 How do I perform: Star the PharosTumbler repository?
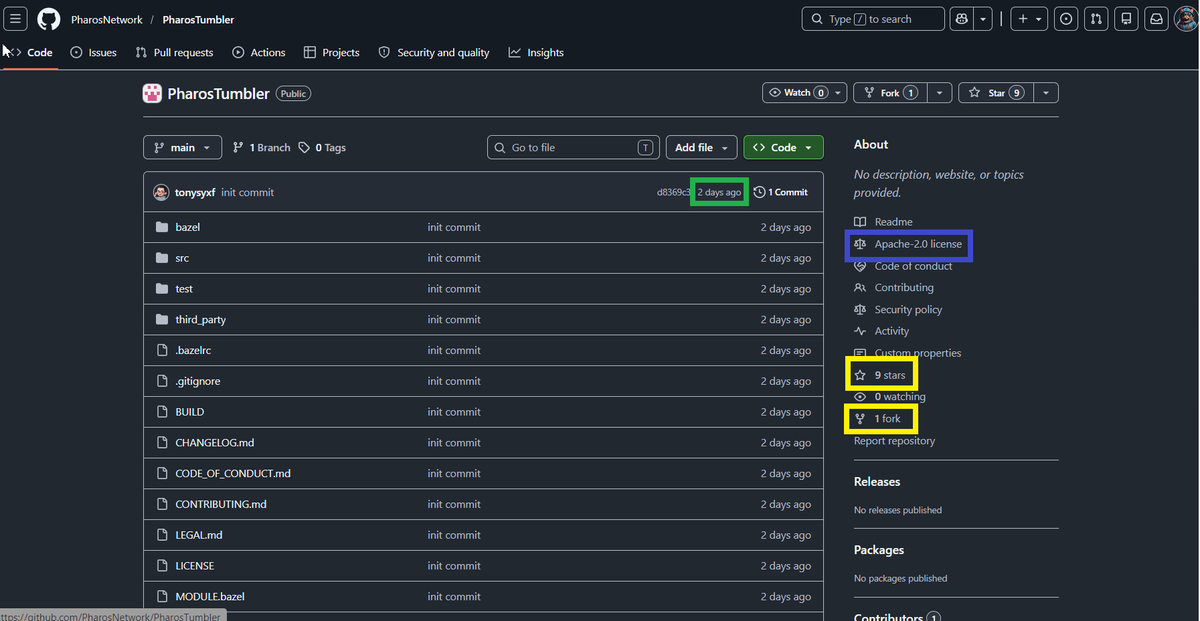pos(995,93)
